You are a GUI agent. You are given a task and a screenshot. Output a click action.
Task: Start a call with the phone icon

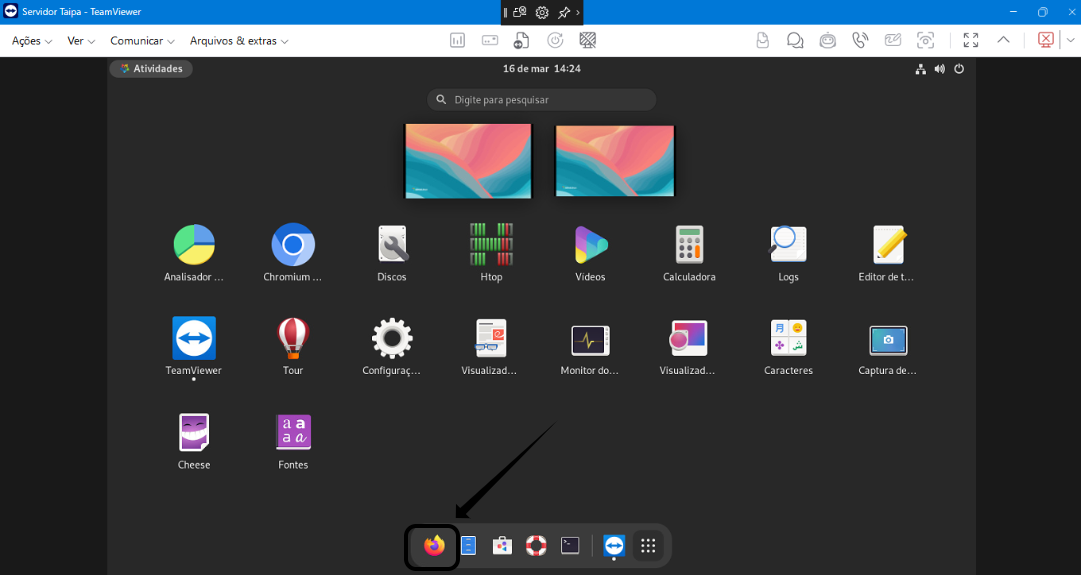(860, 41)
